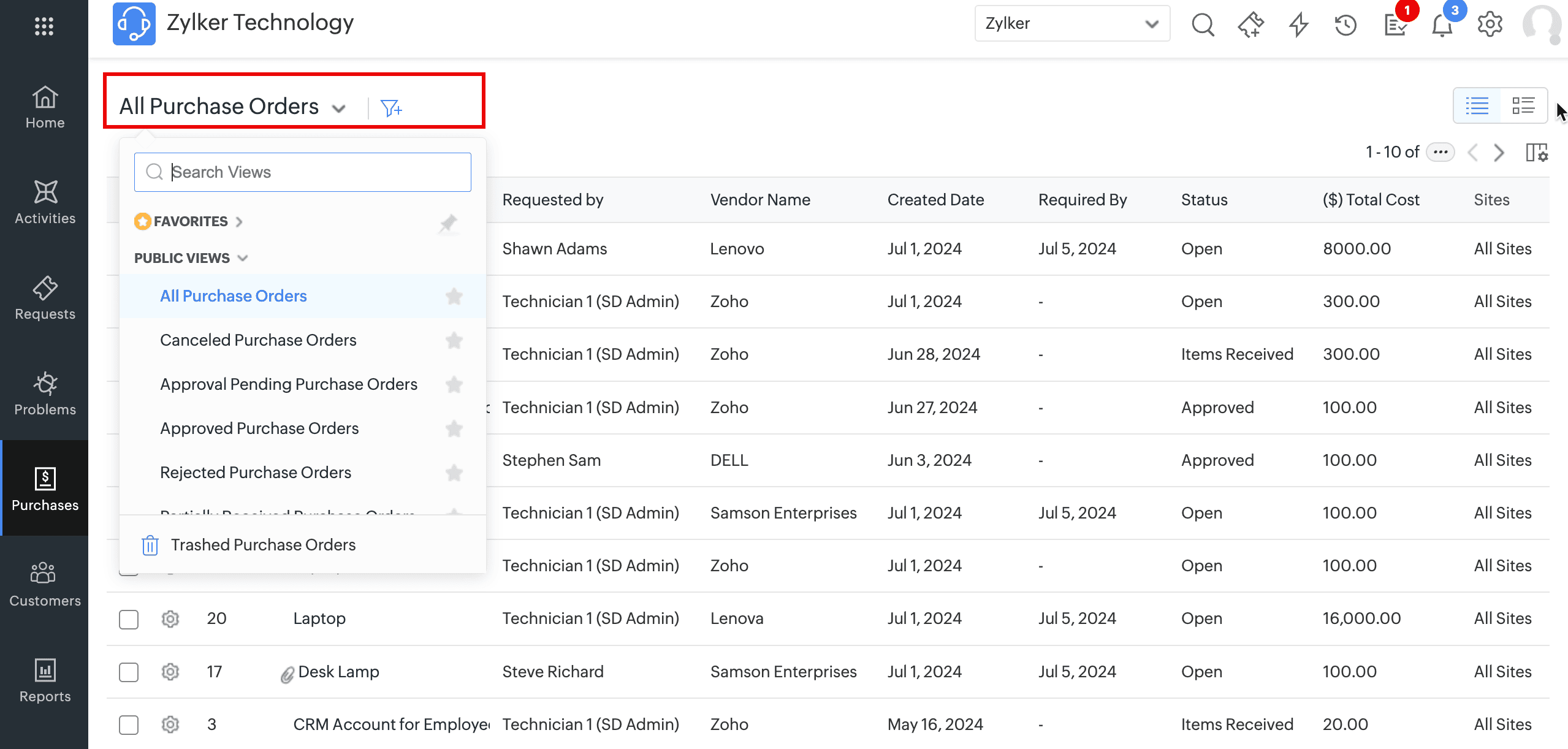Select the Desk Lamp row checkbox
This screenshot has height=749, width=1568.
[x=129, y=672]
